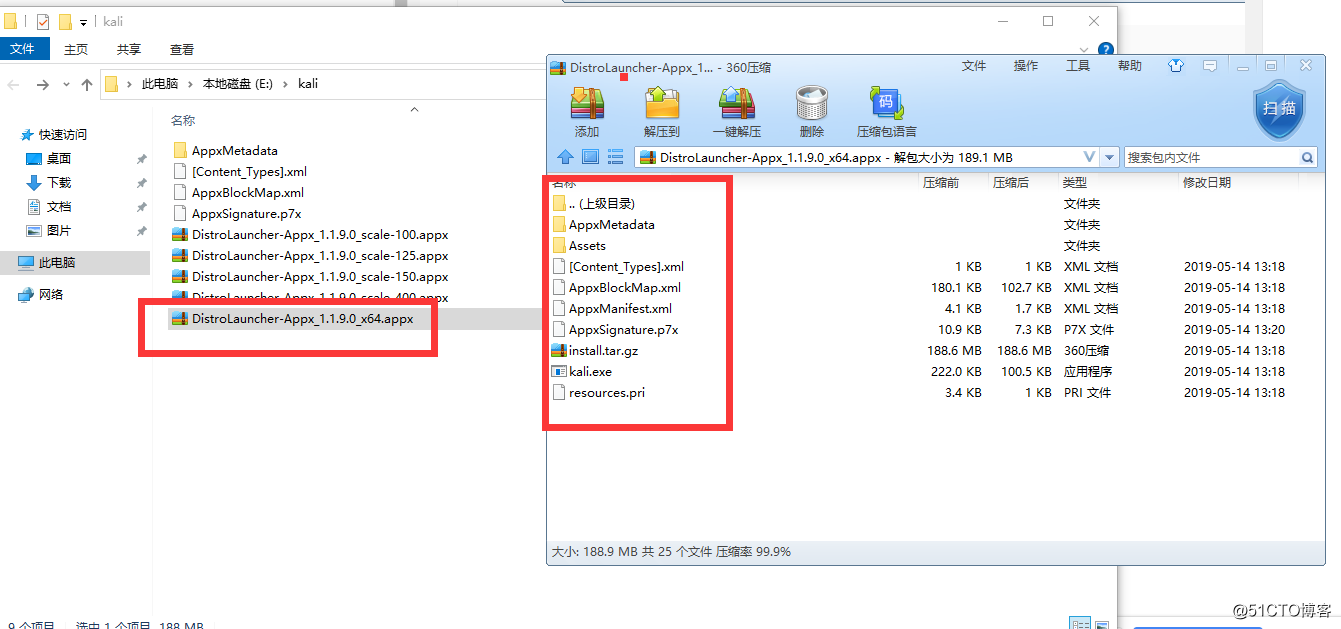Click 此电脑 in the address breadcrumb
Viewport: 1341px width, 629px height.
click(160, 84)
